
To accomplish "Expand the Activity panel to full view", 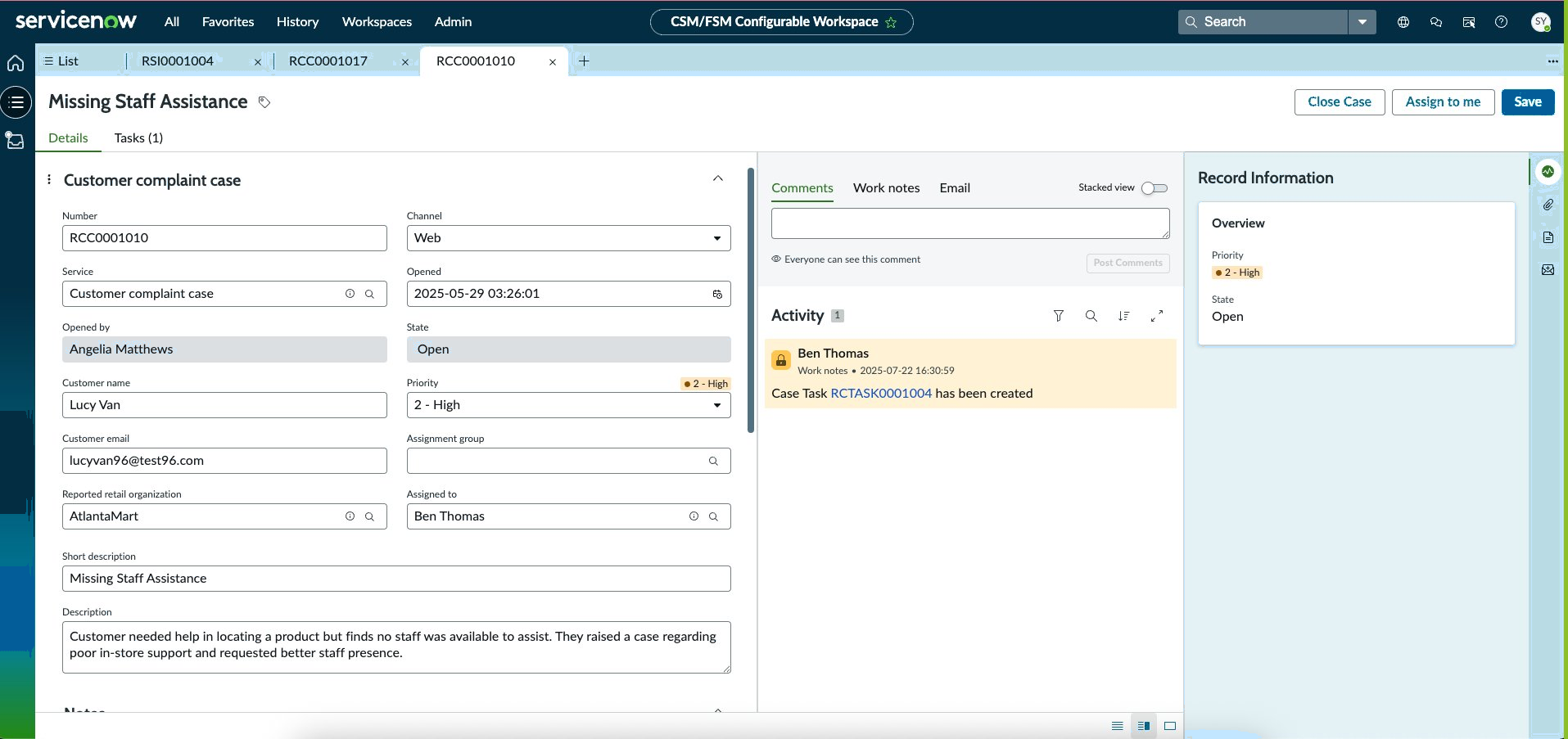I will point(1157,316).
